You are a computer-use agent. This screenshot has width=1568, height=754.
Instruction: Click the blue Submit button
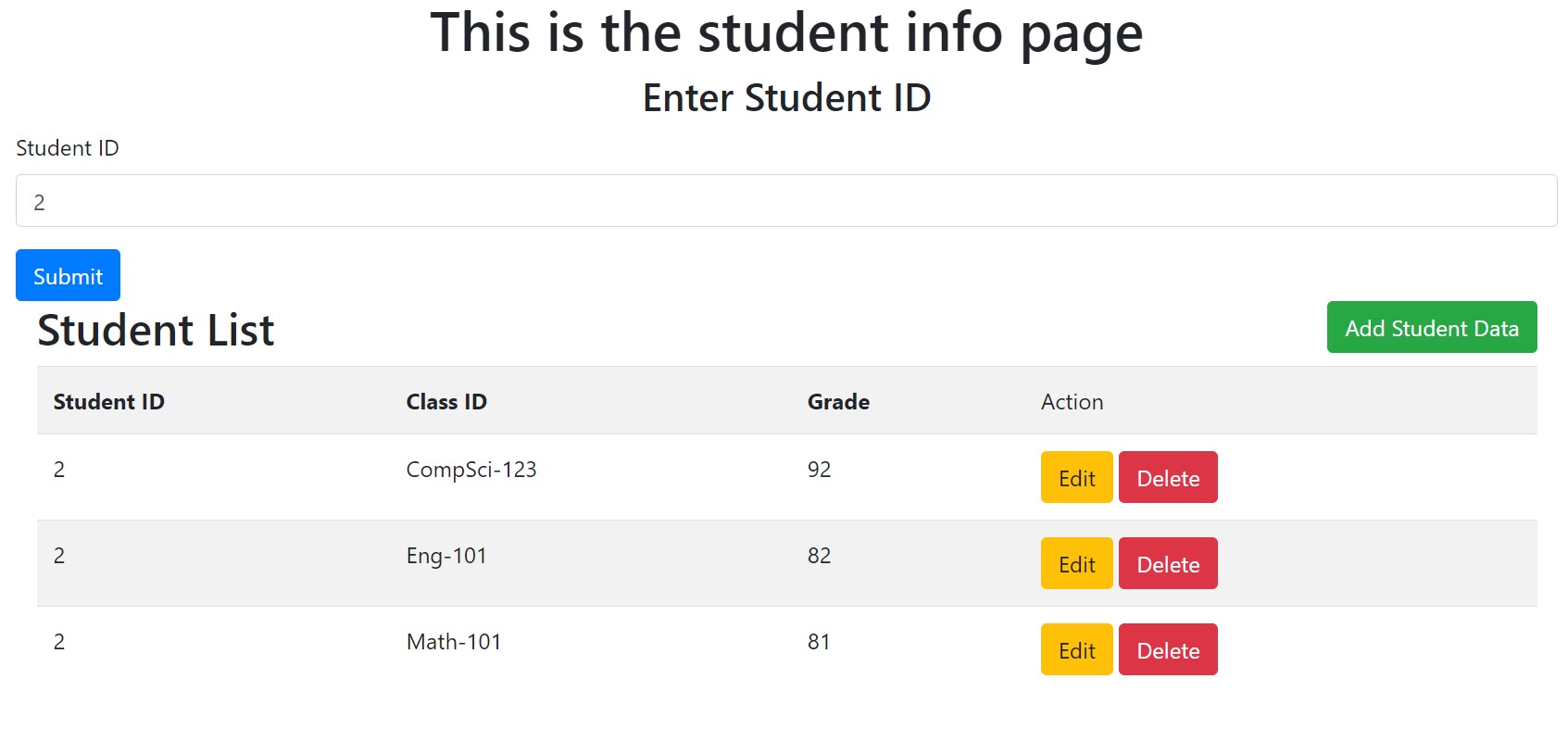[x=68, y=275]
